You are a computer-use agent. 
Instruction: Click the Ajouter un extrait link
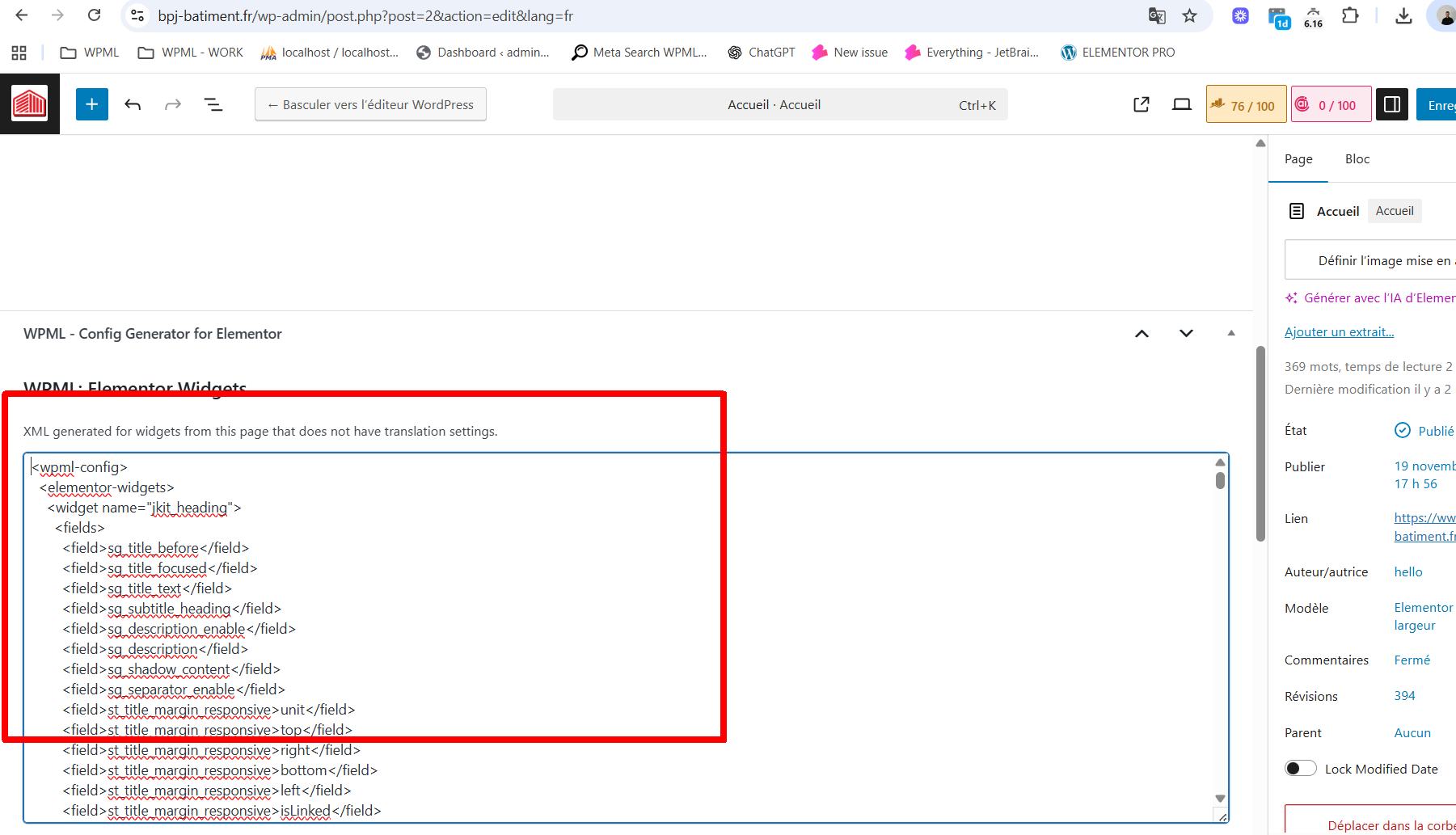pyautogui.click(x=1339, y=331)
